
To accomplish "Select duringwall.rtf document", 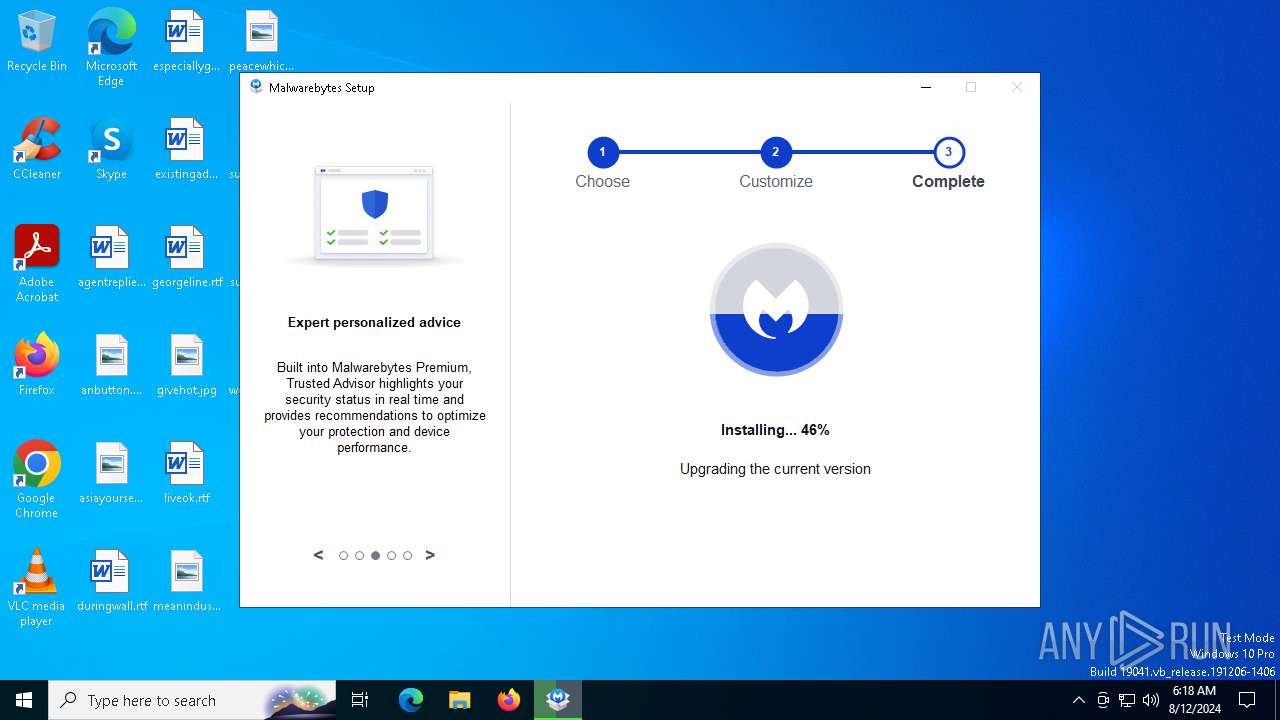I will coord(111,582).
